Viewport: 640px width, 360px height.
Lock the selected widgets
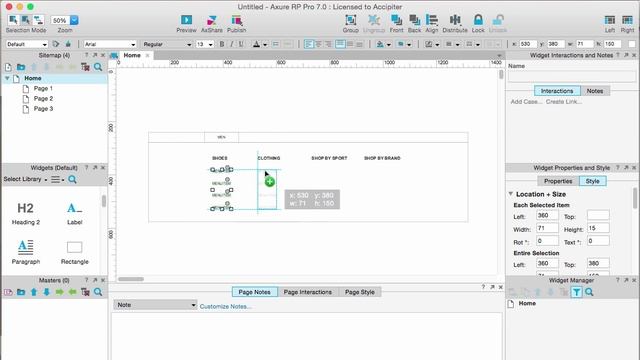click(x=478, y=23)
